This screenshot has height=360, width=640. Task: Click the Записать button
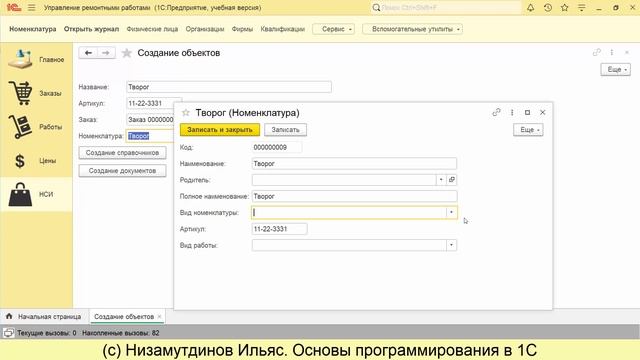coord(285,129)
